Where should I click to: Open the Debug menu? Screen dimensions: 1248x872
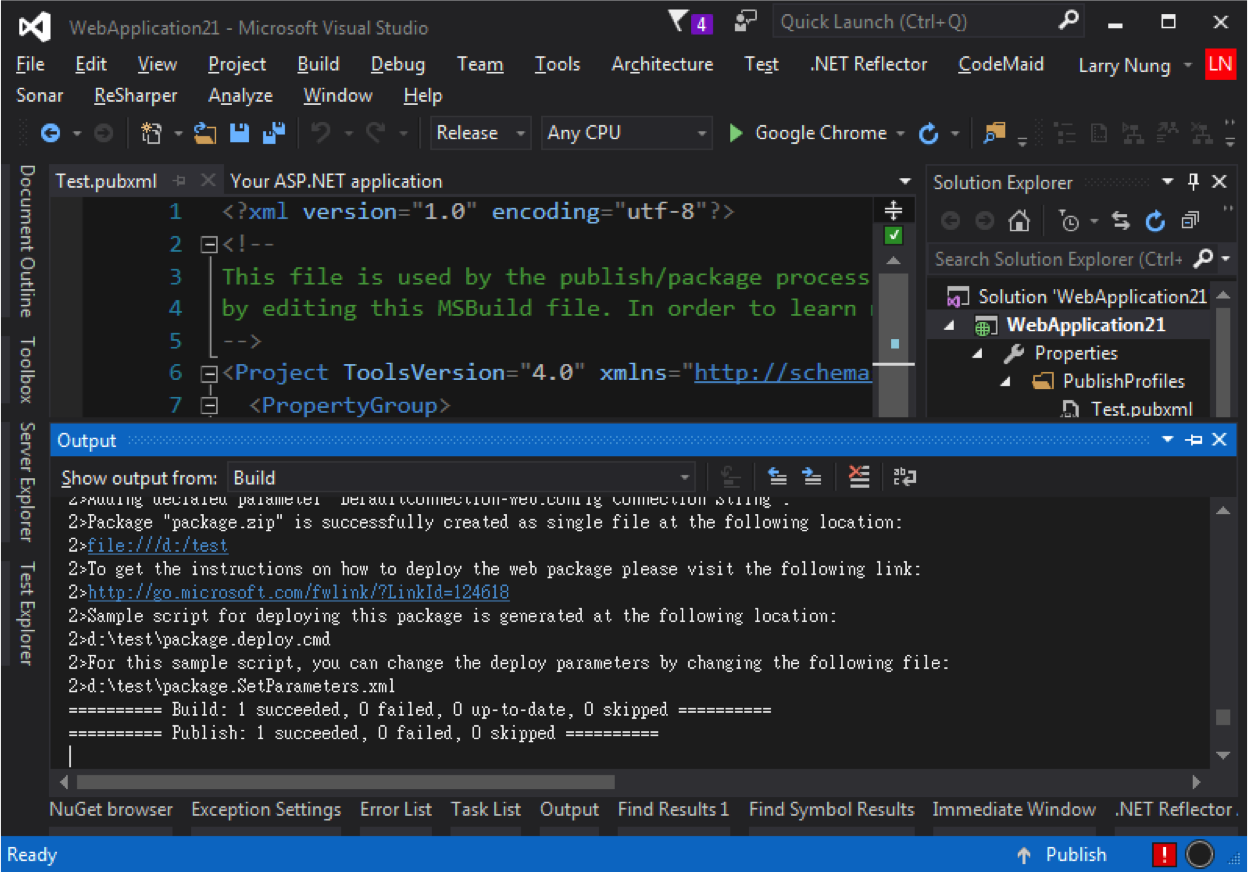tap(398, 64)
